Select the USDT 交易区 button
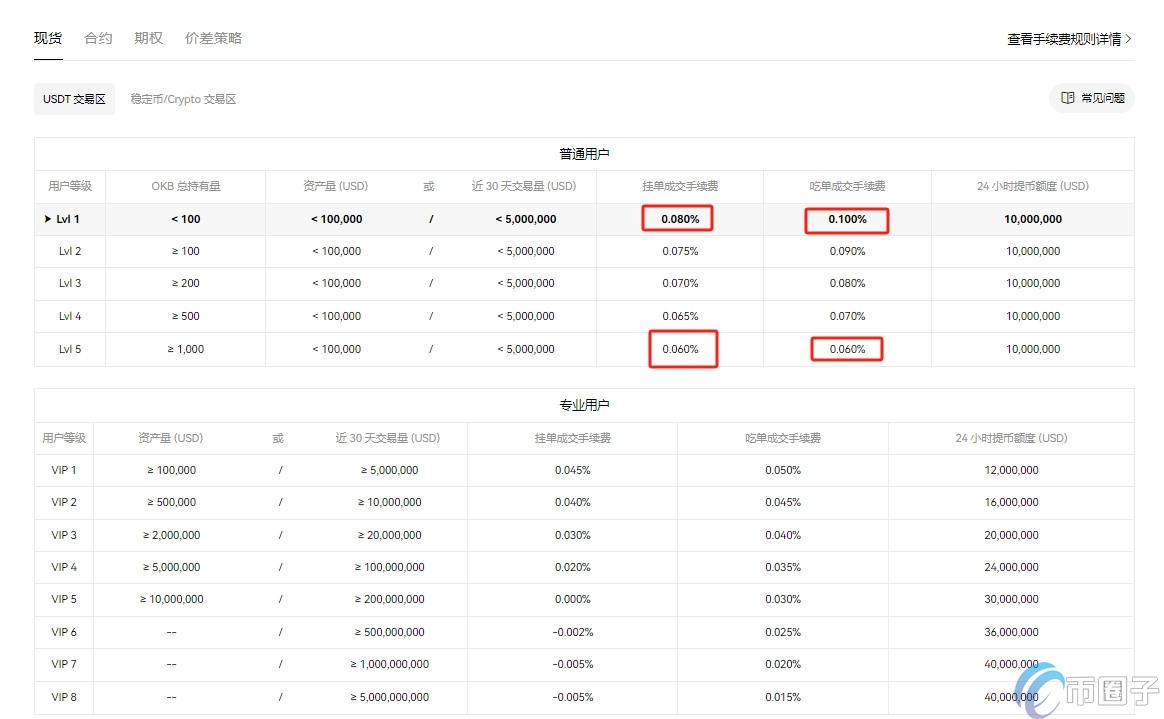Screen dimensions: 1164x719 [x=74, y=99]
